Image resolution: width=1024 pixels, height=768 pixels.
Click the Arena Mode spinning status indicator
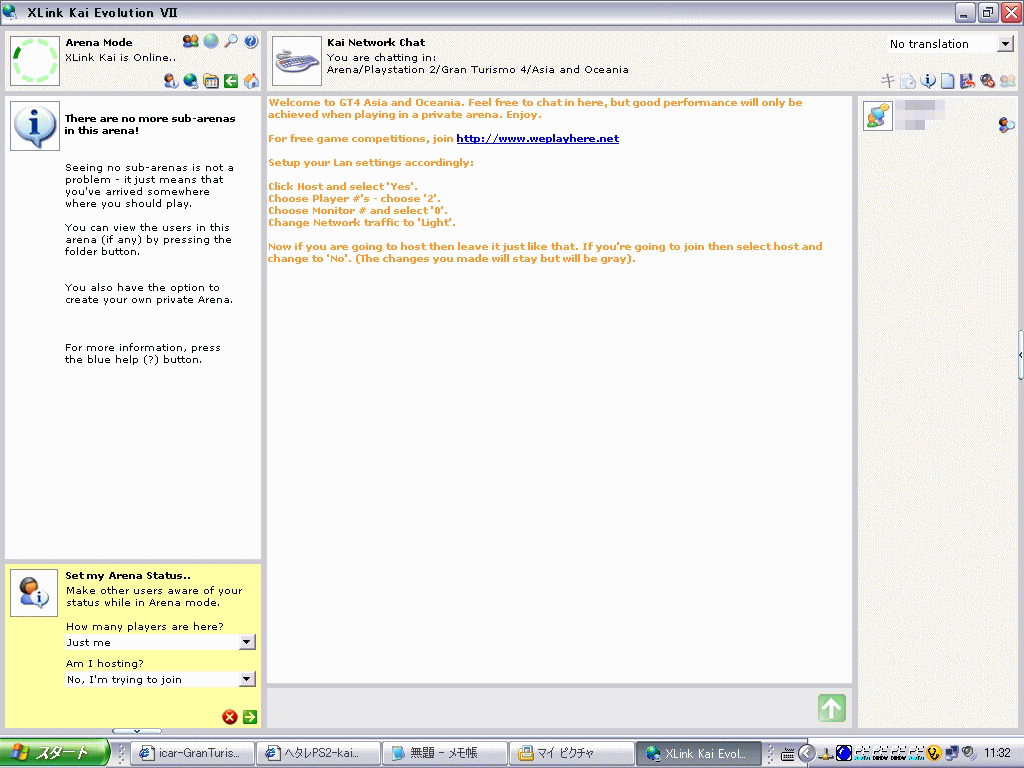tap(35, 61)
